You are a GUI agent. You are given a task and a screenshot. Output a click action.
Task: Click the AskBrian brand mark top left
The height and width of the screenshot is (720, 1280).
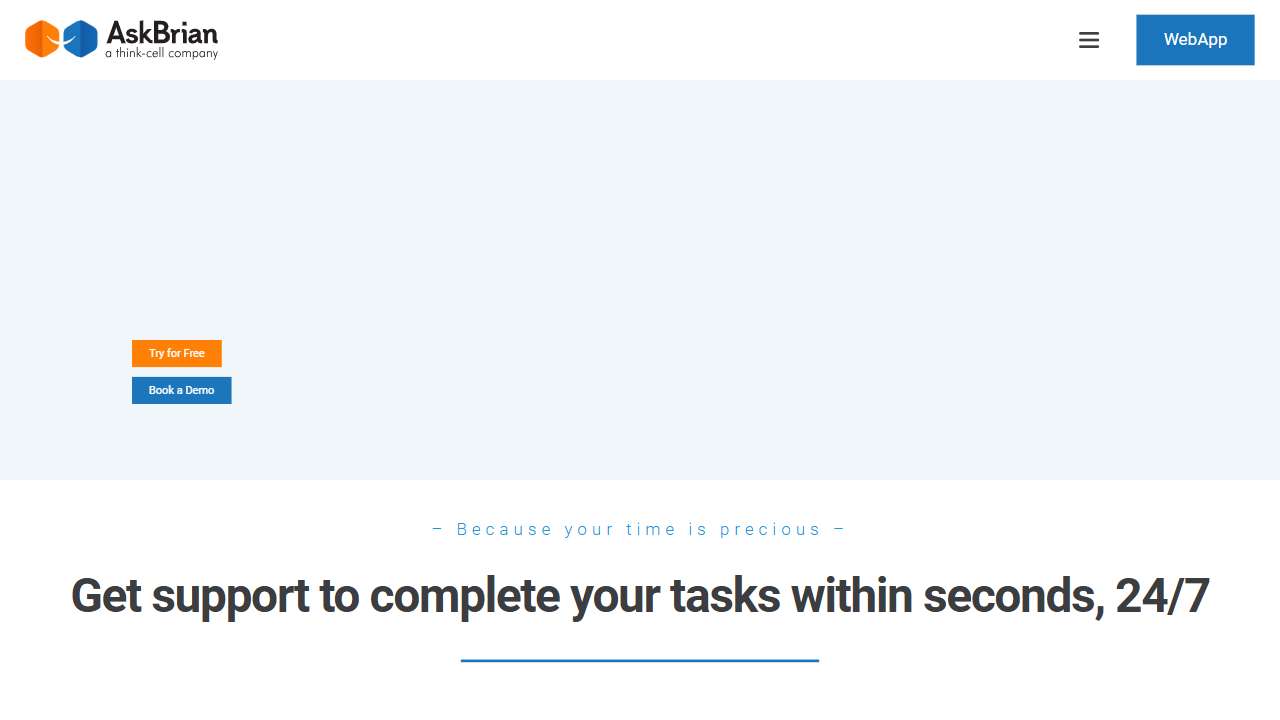[62, 38]
